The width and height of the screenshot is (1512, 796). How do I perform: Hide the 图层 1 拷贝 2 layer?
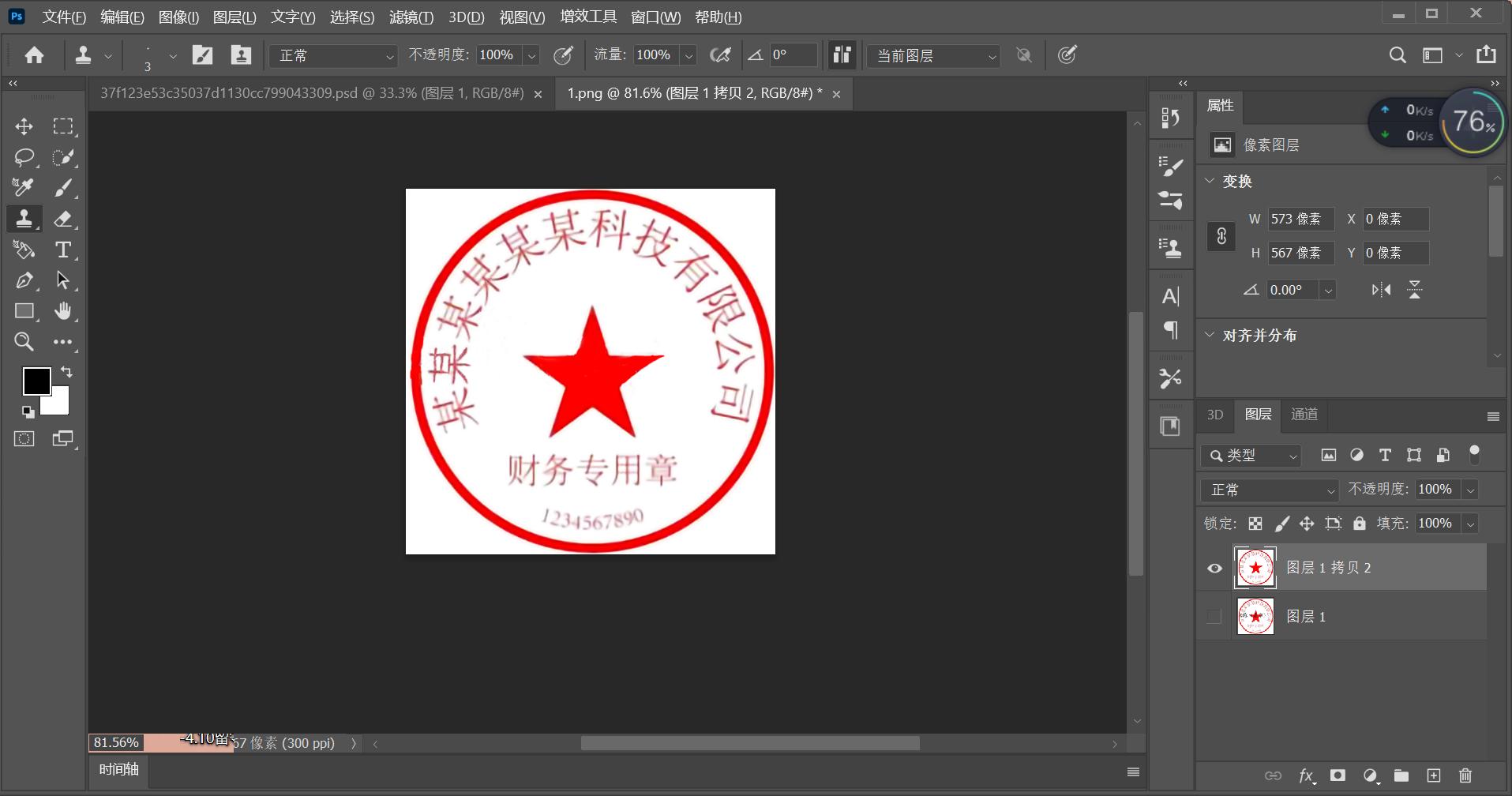pyautogui.click(x=1214, y=567)
